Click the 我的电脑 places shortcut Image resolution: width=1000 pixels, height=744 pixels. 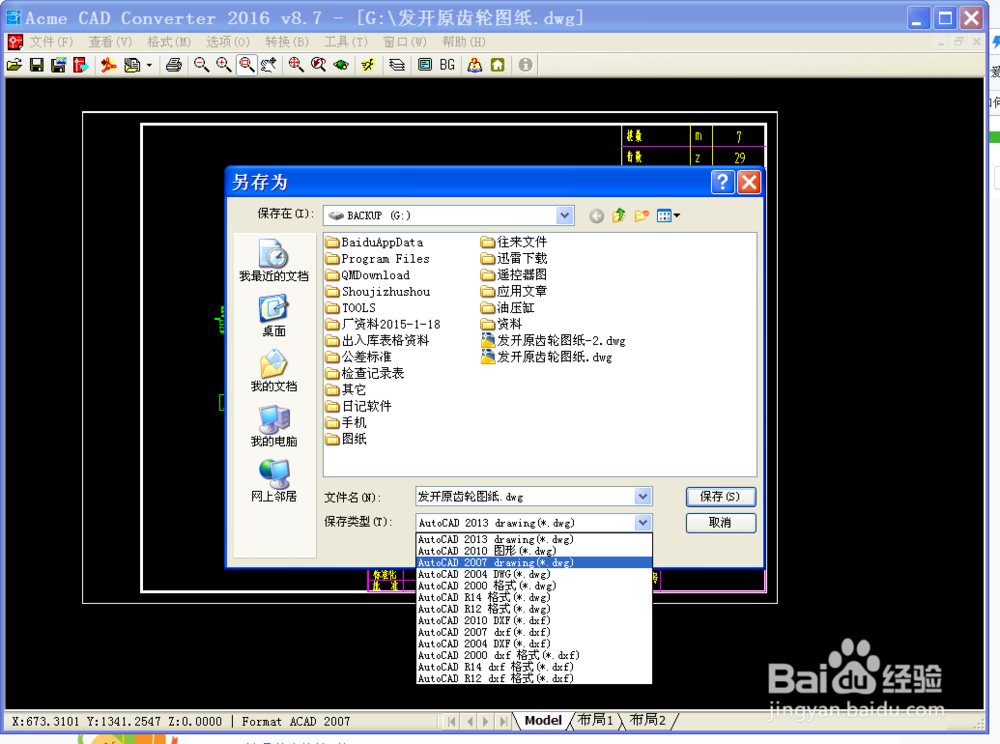point(274,426)
